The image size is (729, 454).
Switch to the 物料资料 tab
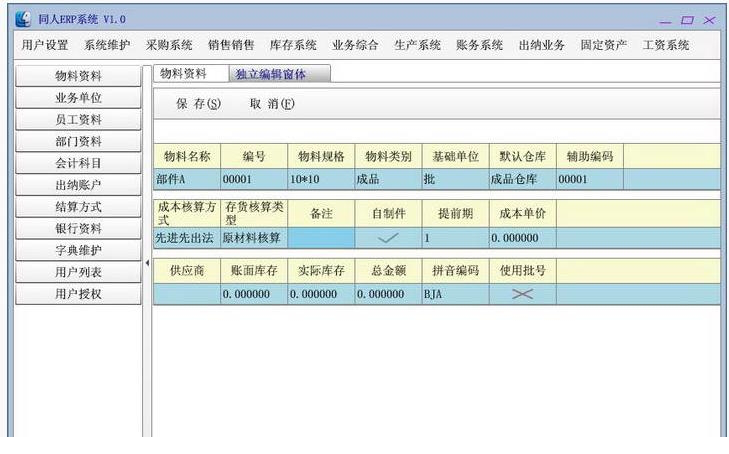click(191, 73)
